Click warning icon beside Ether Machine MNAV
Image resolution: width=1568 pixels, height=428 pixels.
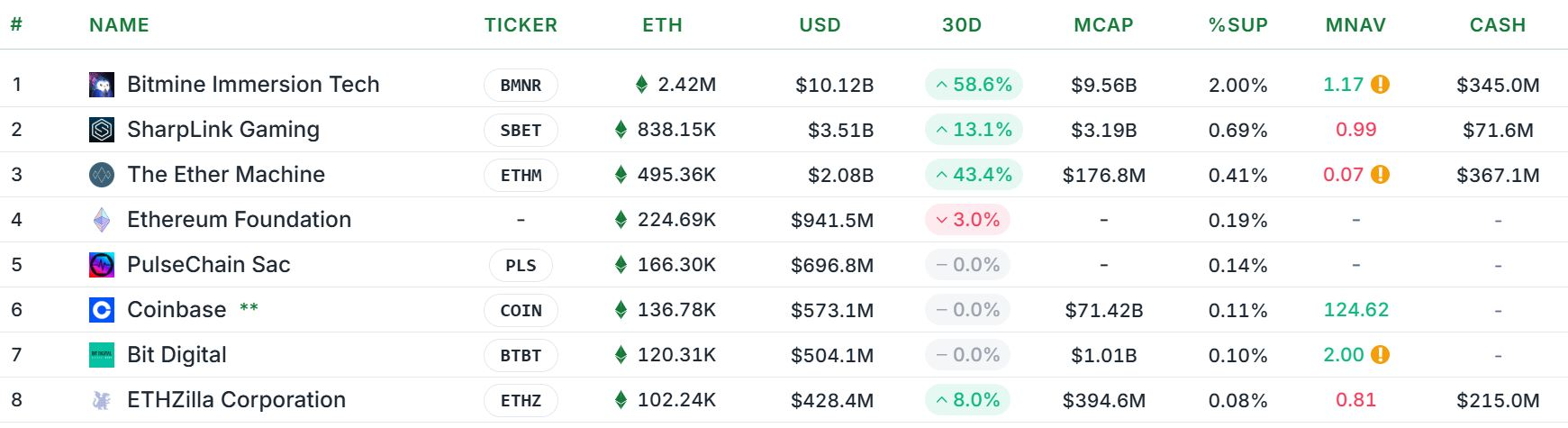[1380, 175]
